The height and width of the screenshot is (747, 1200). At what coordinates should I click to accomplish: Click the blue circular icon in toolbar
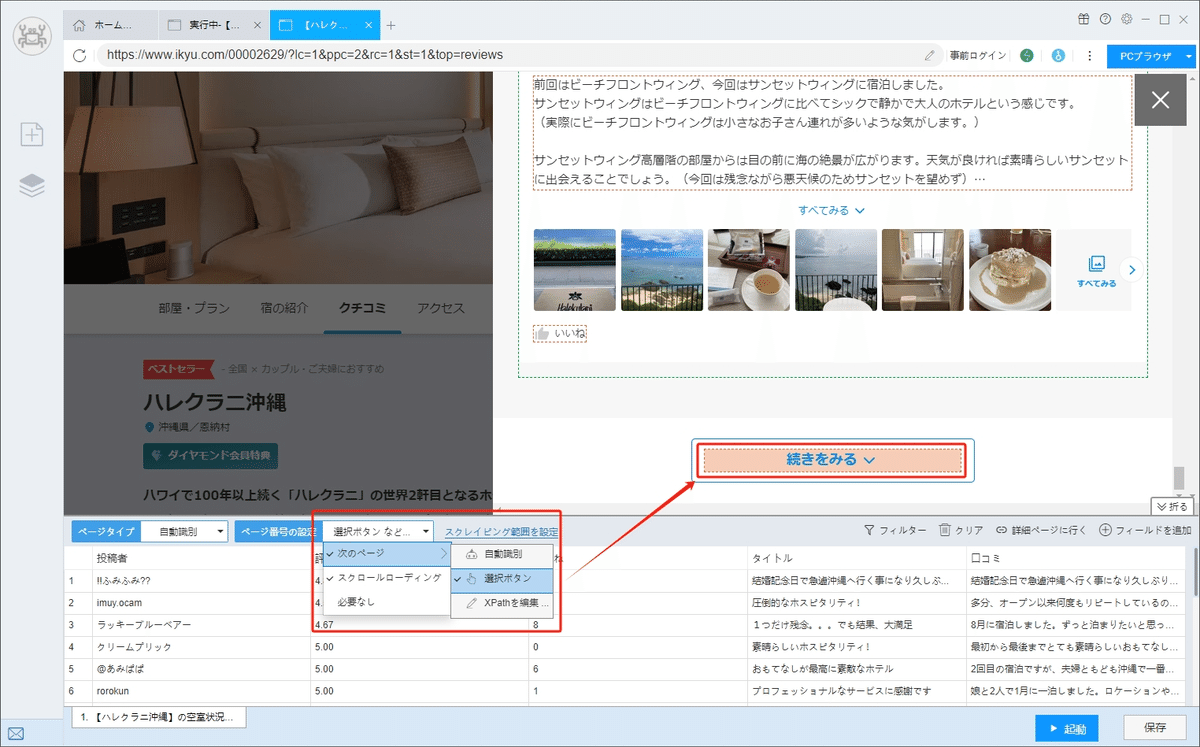pyautogui.click(x=1058, y=56)
